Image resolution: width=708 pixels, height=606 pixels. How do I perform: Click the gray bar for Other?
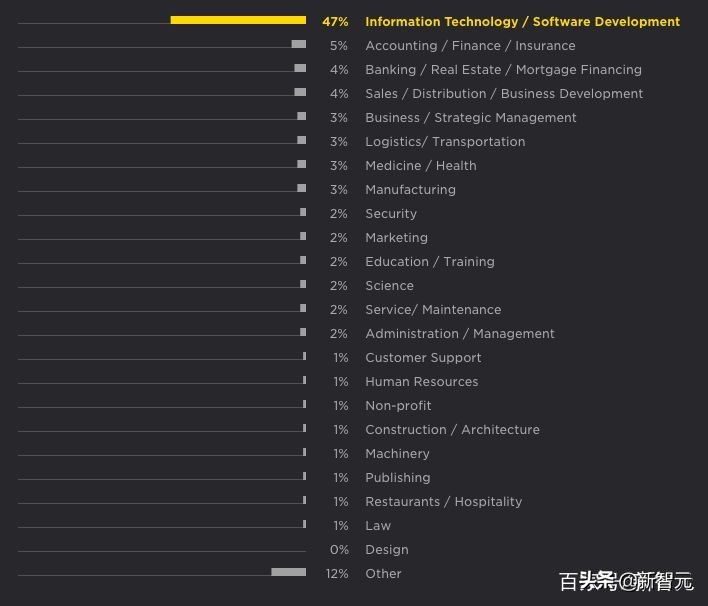(x=288, y=572)
